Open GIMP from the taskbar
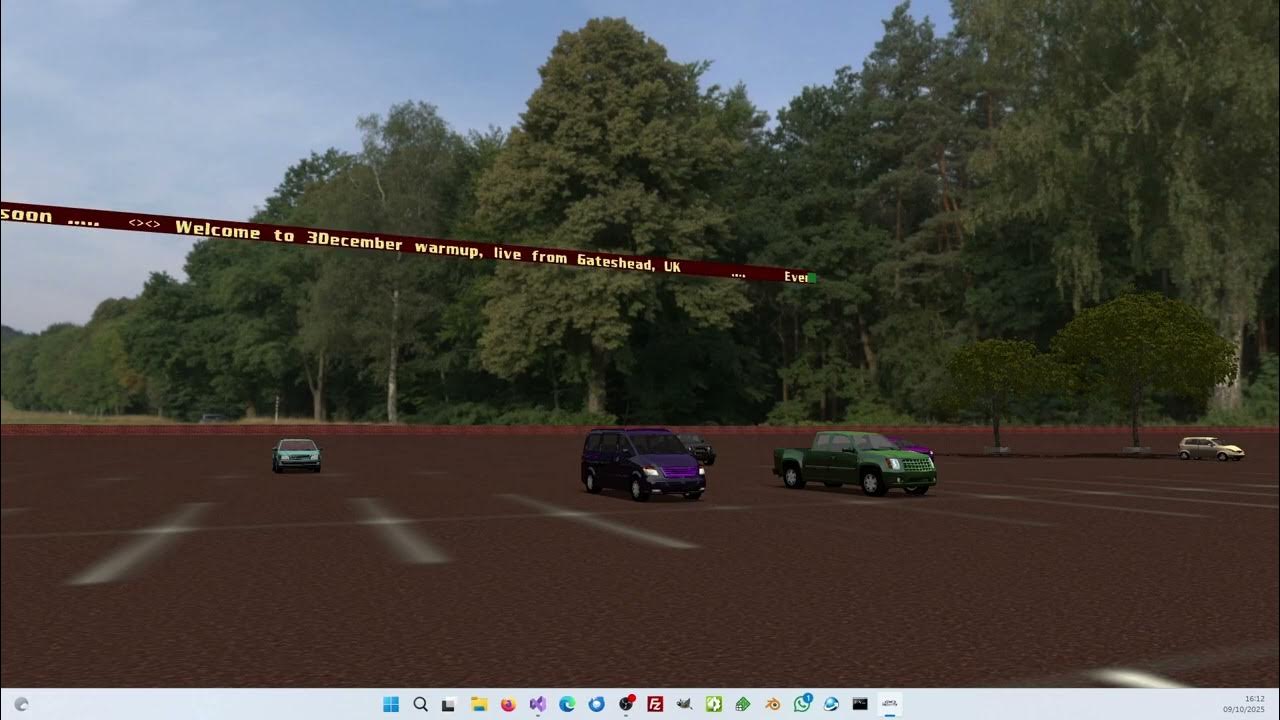Screen dimensions: 1280x720 pos(684,704)
